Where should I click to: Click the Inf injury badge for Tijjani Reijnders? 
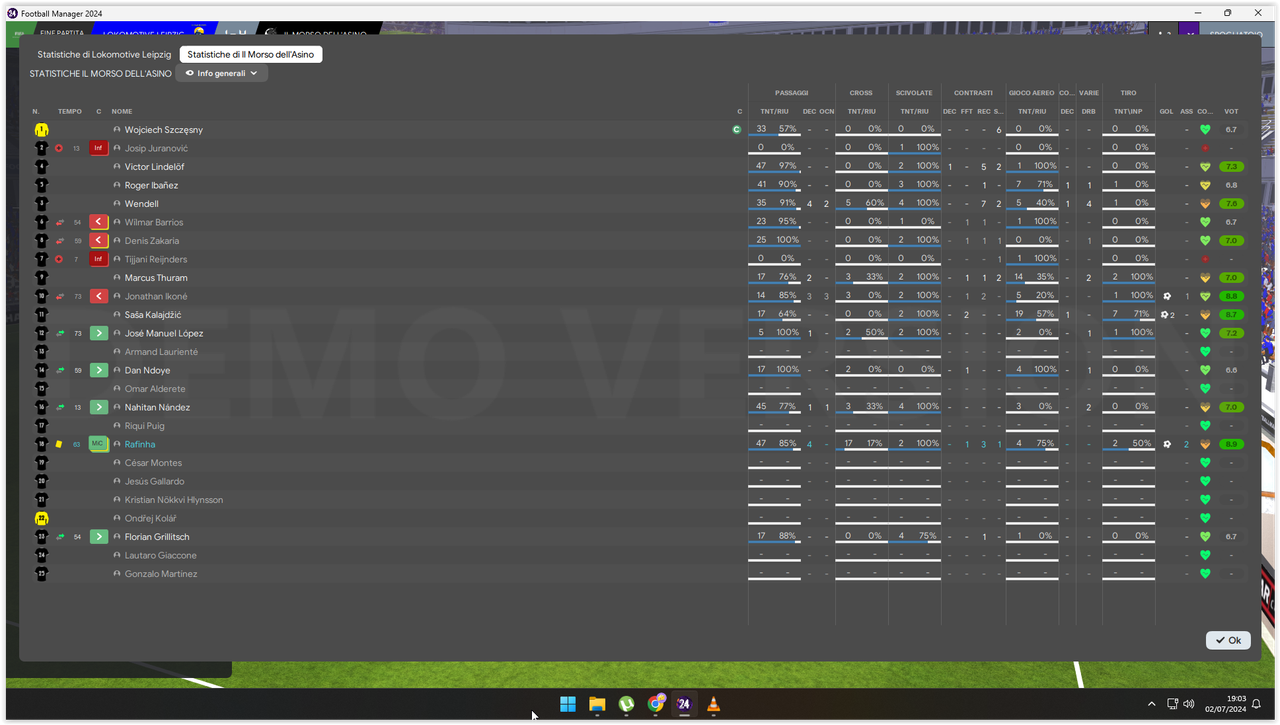99,259
